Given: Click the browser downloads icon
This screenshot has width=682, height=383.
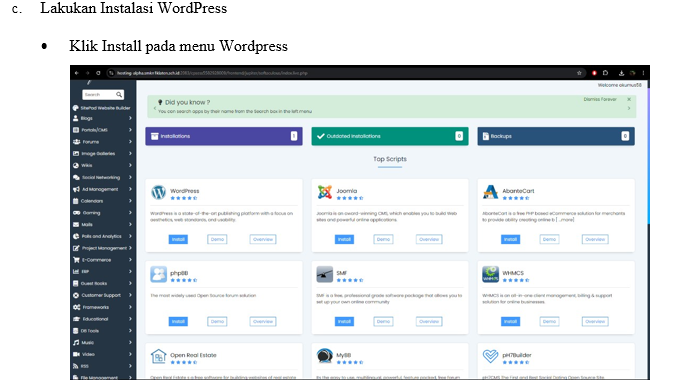Looking at the screenshot, I should click(622, 73).
